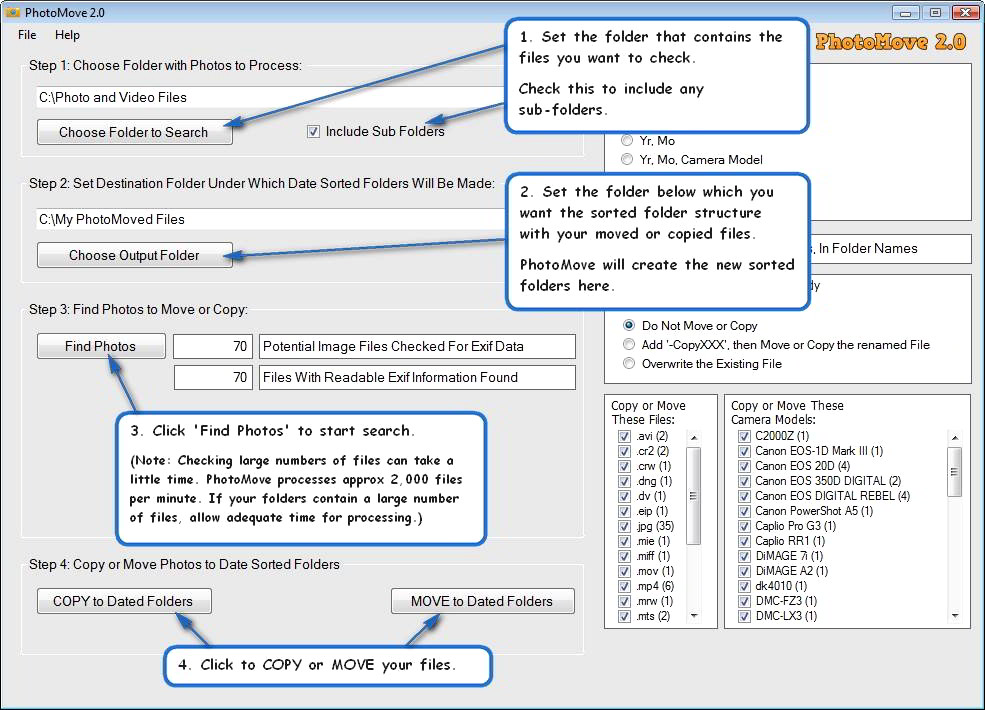Uncheck Canon EOS 350D DIGITAL model
Image resolution: width=985 pixels, height=710 pixels.
pyautogui.click(x=744, y=481)
